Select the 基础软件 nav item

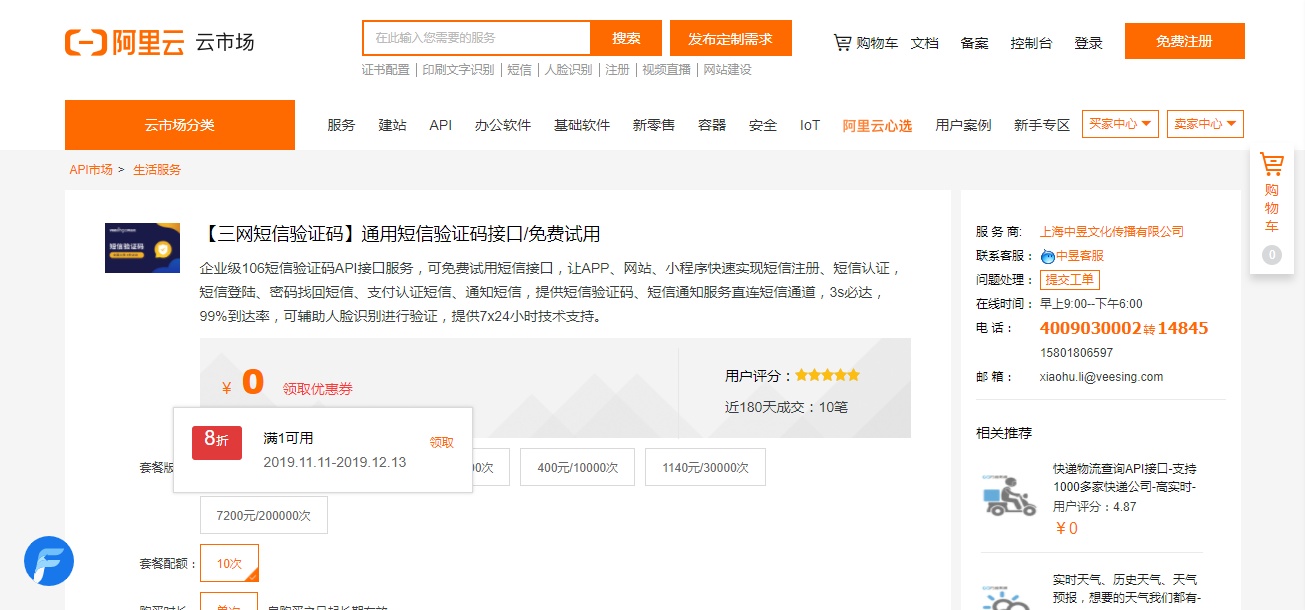582,125
